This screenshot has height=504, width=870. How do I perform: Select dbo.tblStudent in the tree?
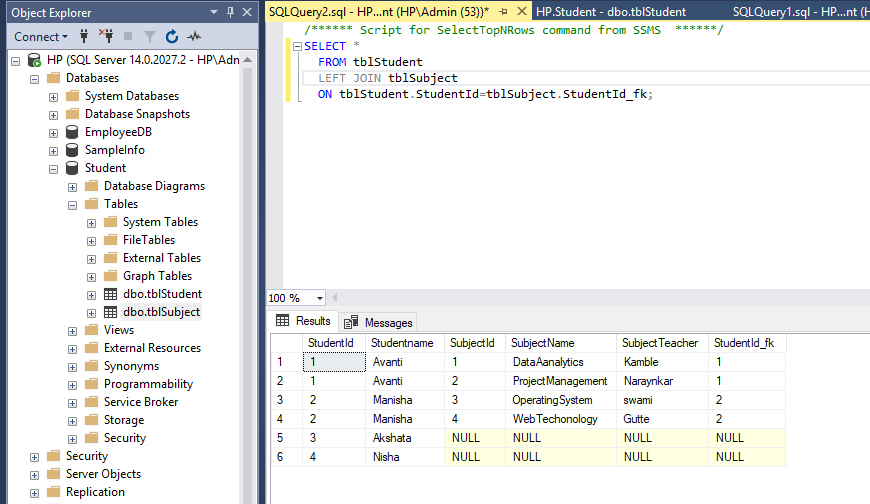coord(163,294)
